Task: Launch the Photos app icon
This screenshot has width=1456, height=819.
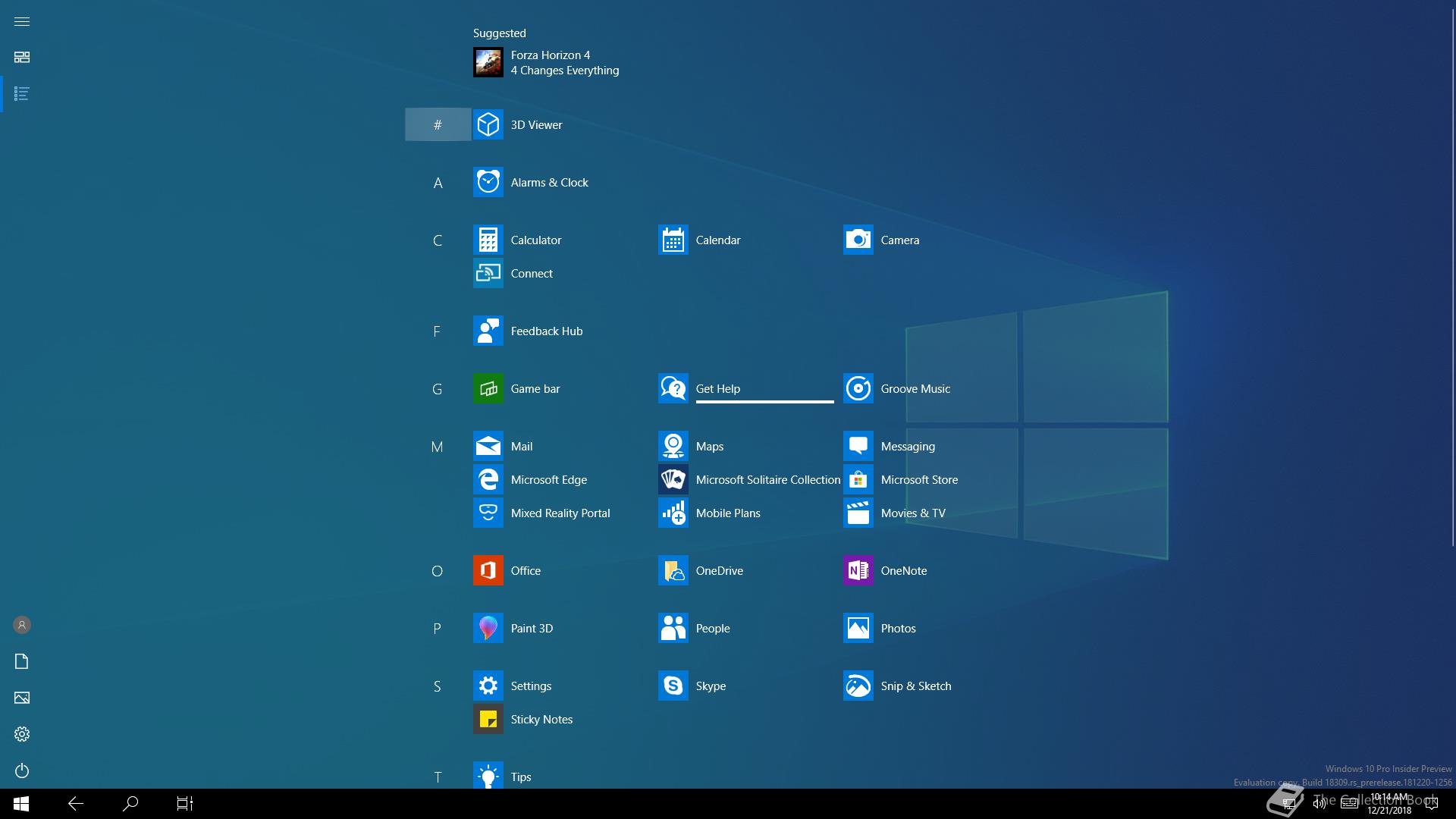Action: tap(858, 628)
